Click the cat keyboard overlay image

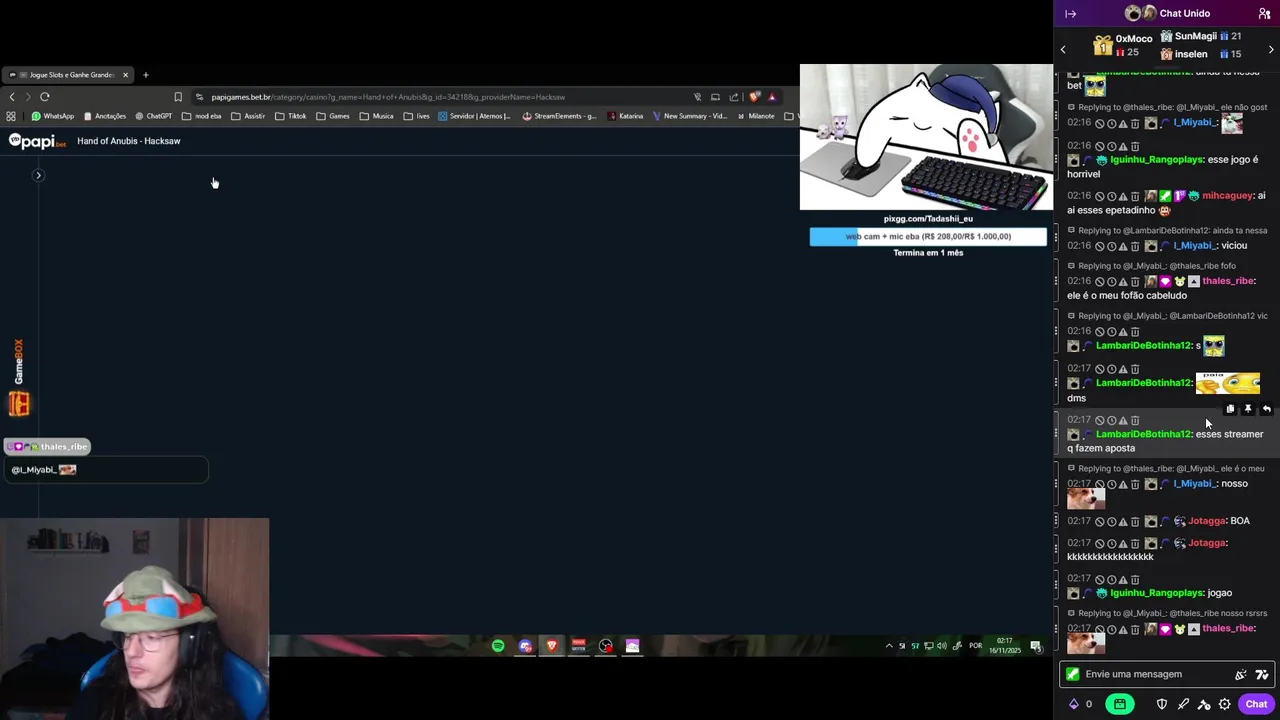926,137
